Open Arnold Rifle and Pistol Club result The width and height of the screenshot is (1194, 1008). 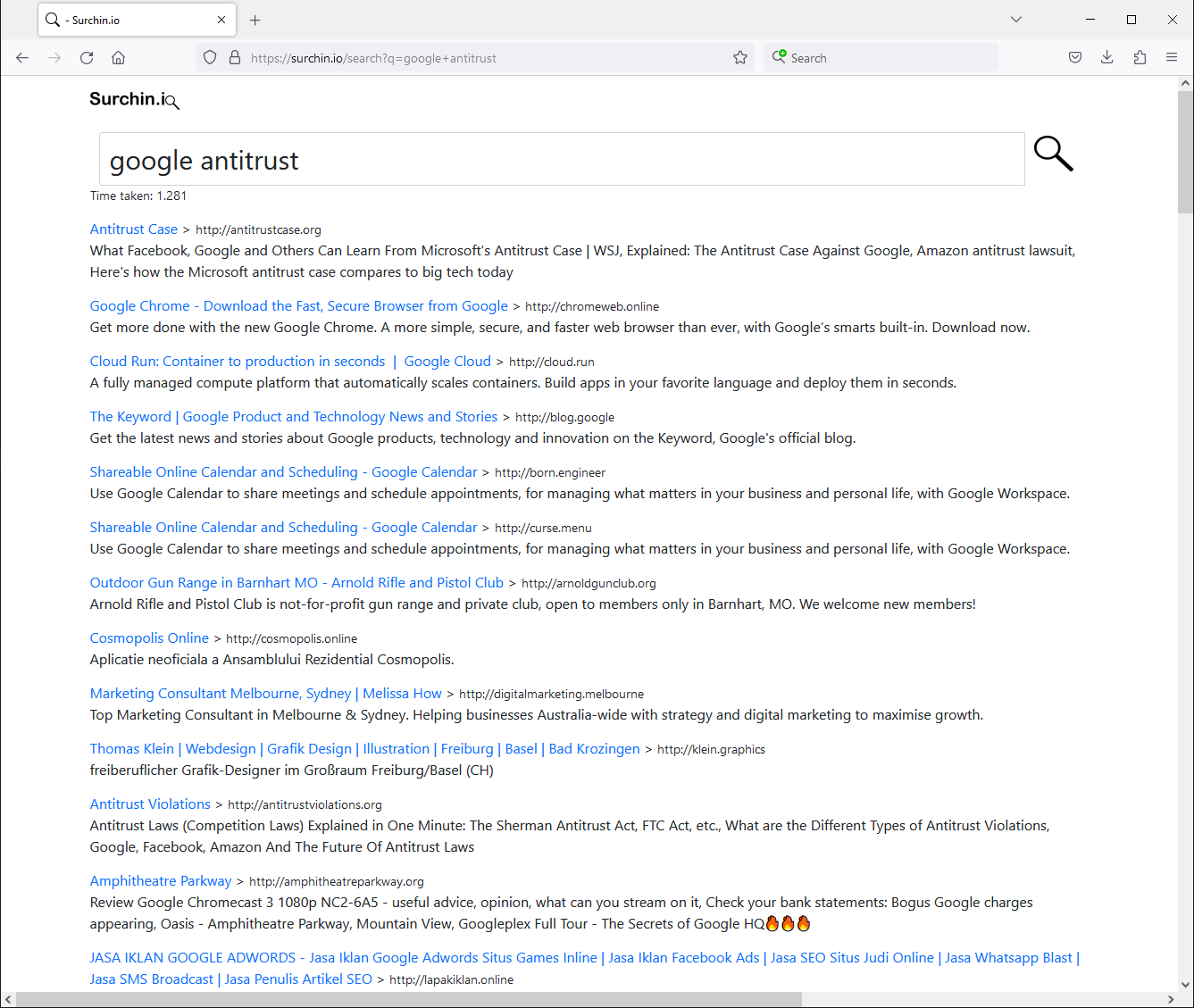(x=296, y=583)
